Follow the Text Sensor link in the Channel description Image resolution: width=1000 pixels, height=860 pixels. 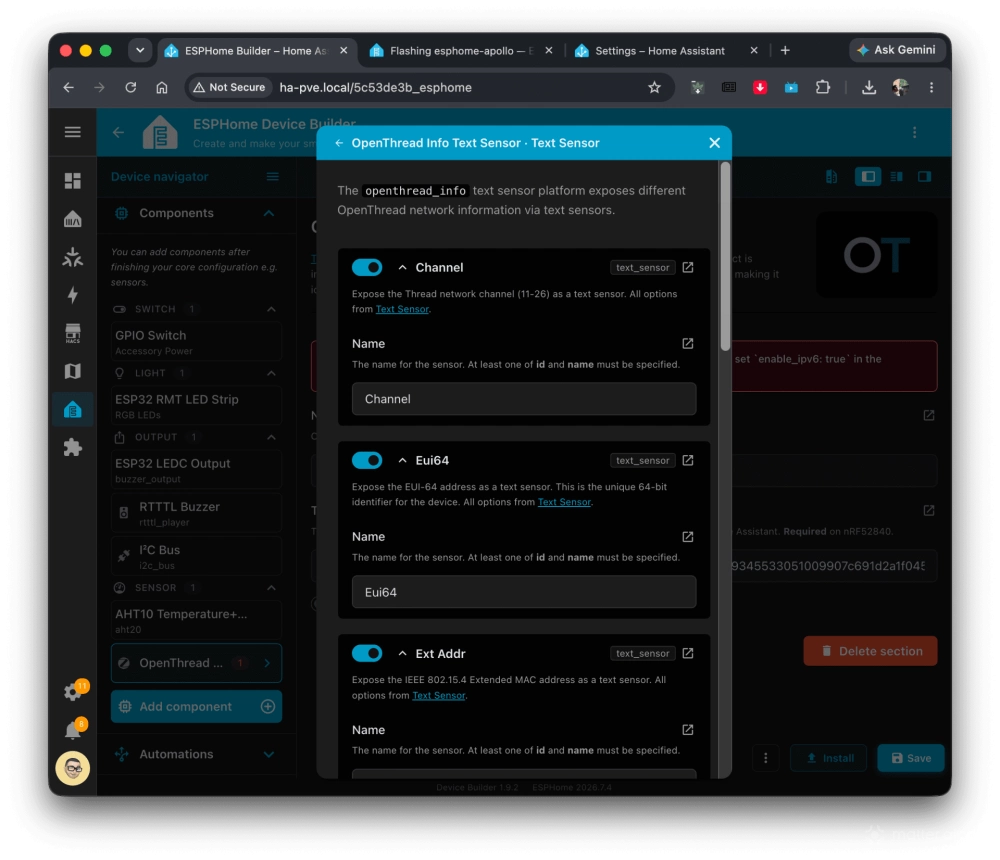tap(402, 309)
